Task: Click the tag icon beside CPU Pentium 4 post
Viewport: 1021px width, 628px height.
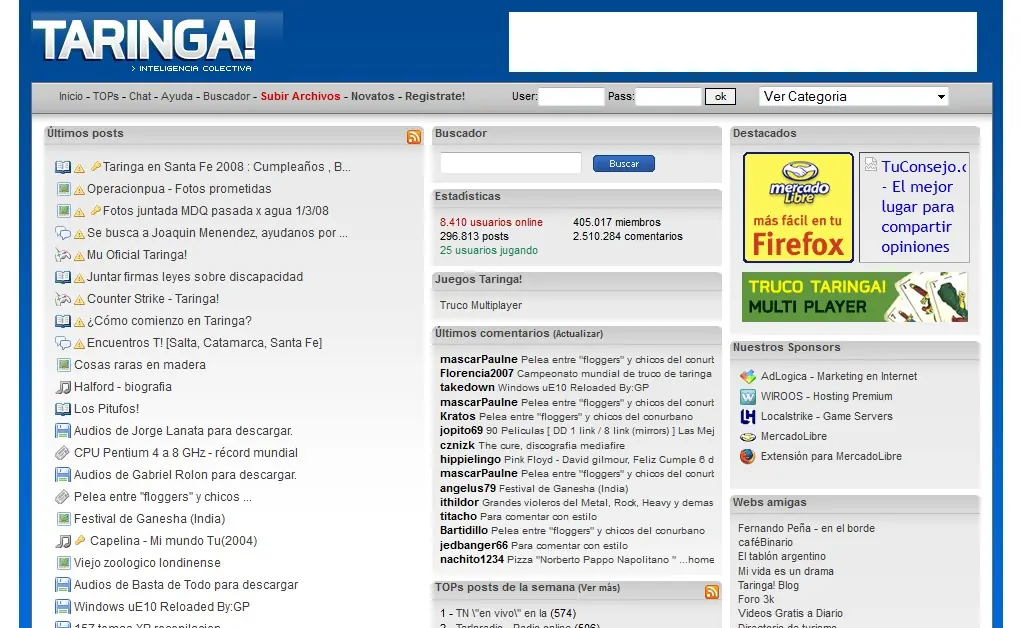Action: pos(63,453)
